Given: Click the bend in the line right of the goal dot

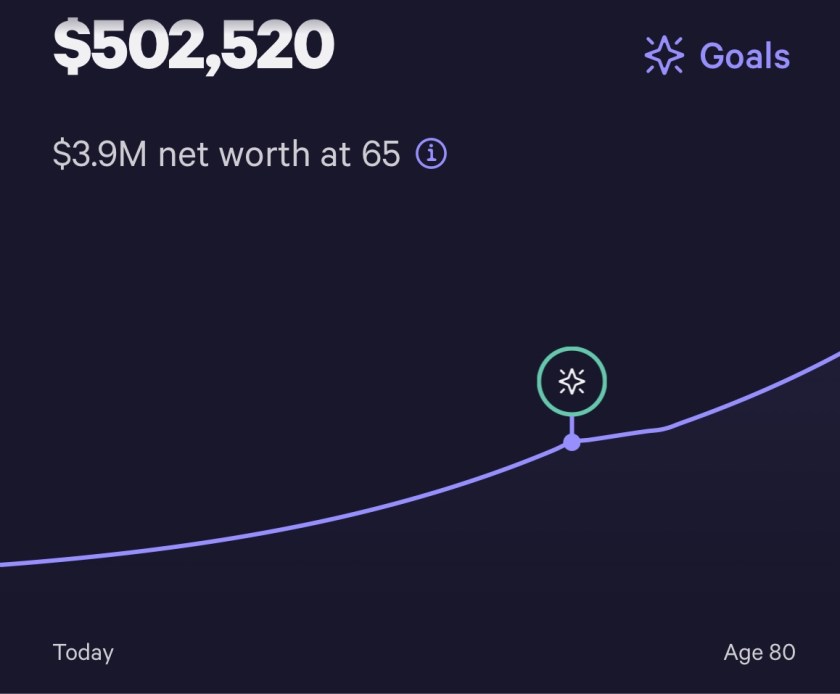Looking at the screenshot, I should (x=660, y=429).
